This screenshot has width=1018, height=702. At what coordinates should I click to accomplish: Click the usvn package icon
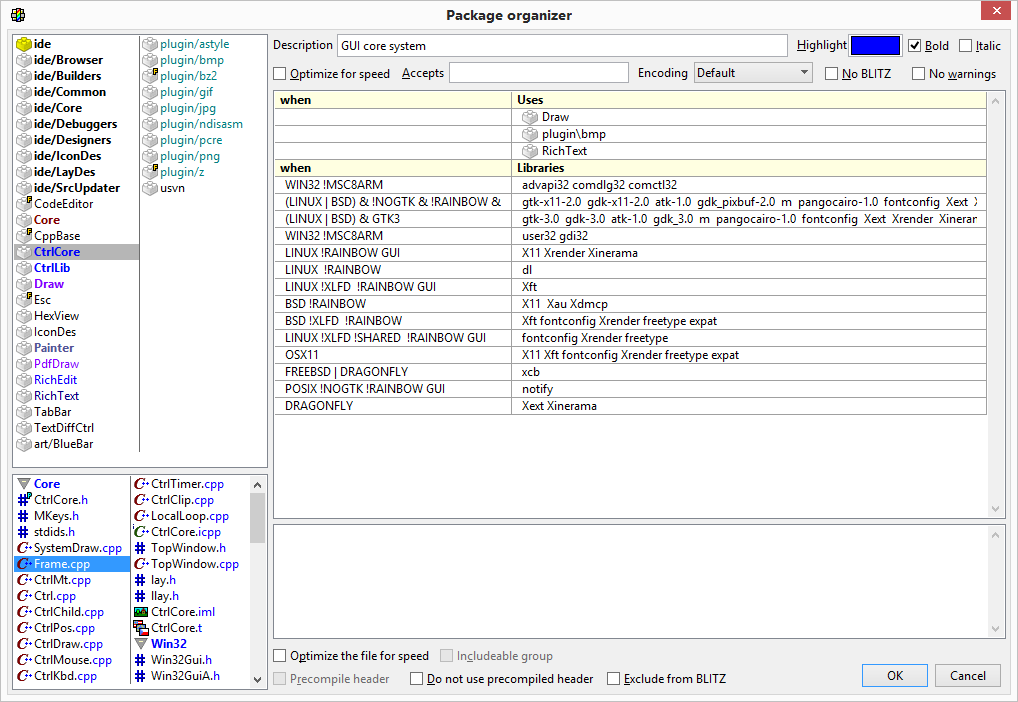click(x=149, y=188)
